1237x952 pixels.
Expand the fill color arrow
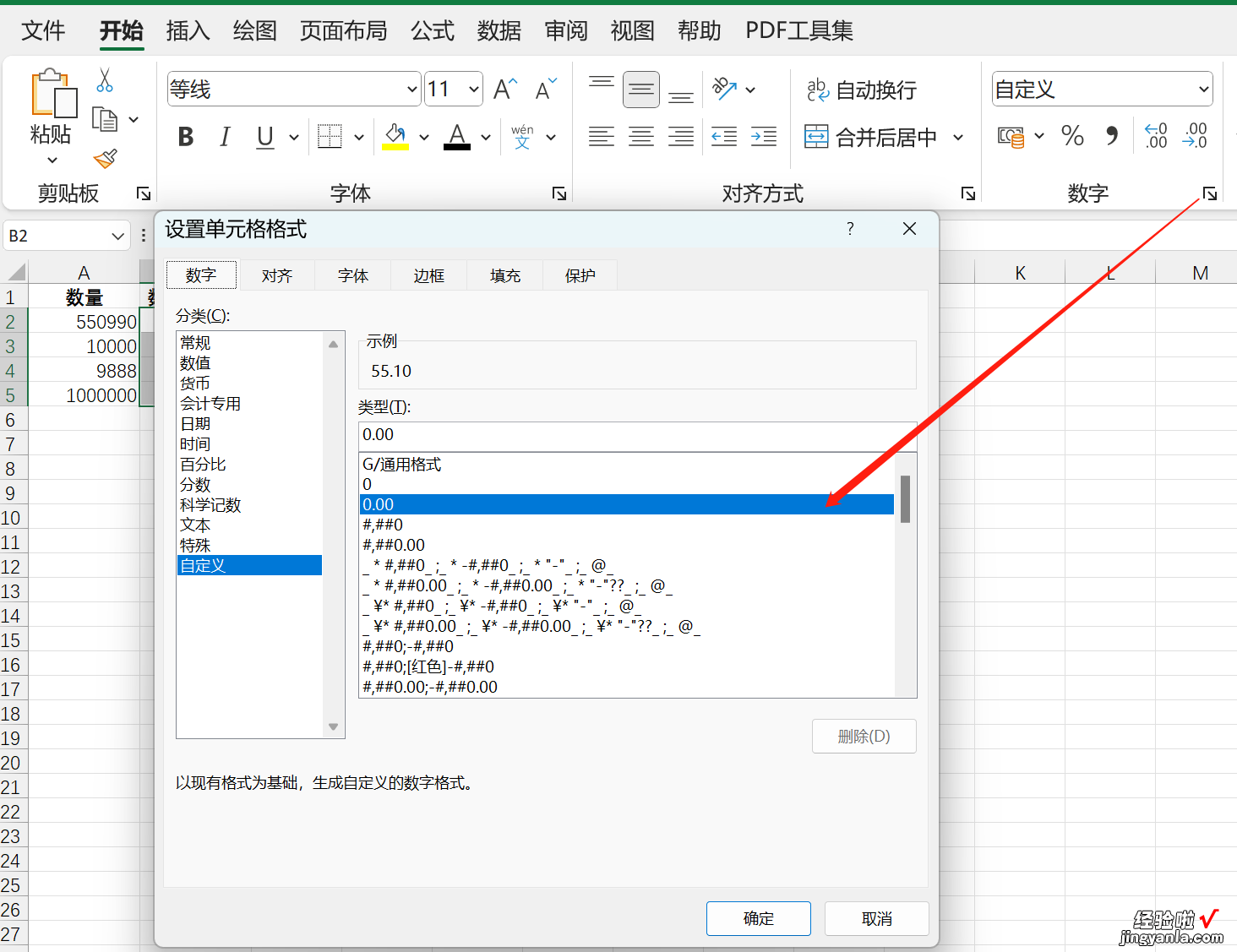pos(424,137)
